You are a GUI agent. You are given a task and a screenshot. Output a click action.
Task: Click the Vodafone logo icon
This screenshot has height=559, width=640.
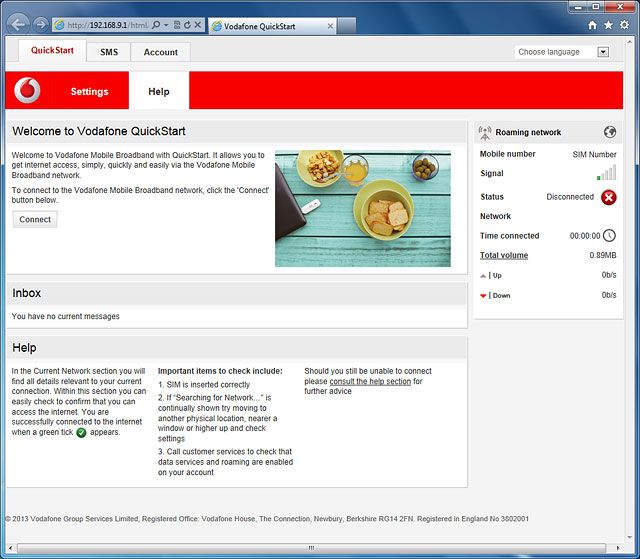(x=28, y=91)
